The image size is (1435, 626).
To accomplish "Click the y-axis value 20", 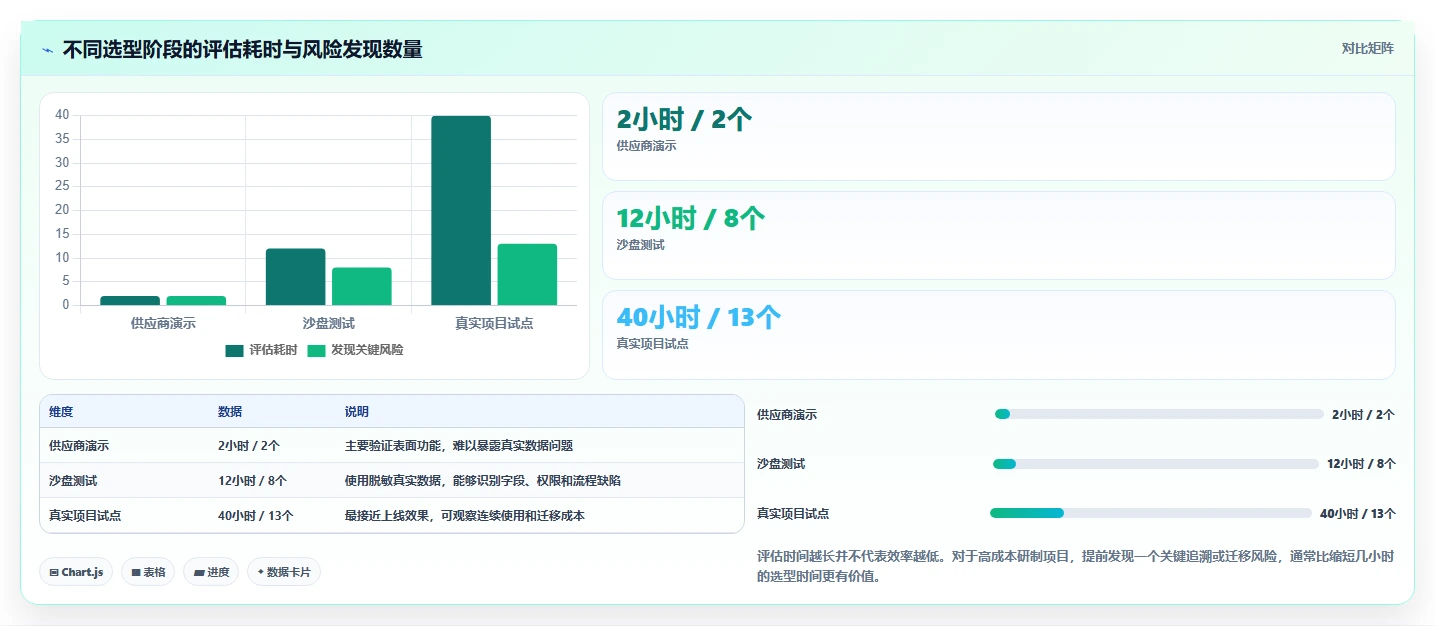I will (62, 210).
